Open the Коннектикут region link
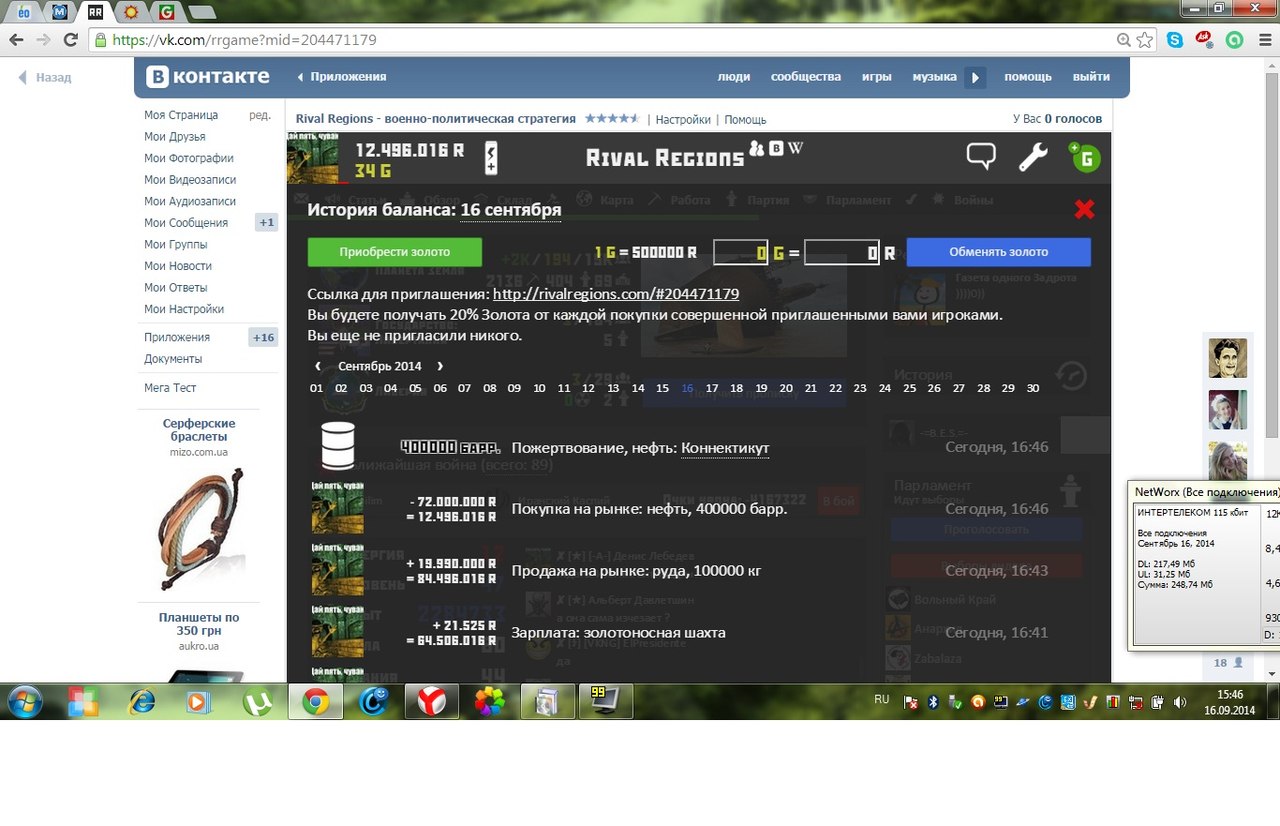The image size is (1280, 826). pos(725,448)
